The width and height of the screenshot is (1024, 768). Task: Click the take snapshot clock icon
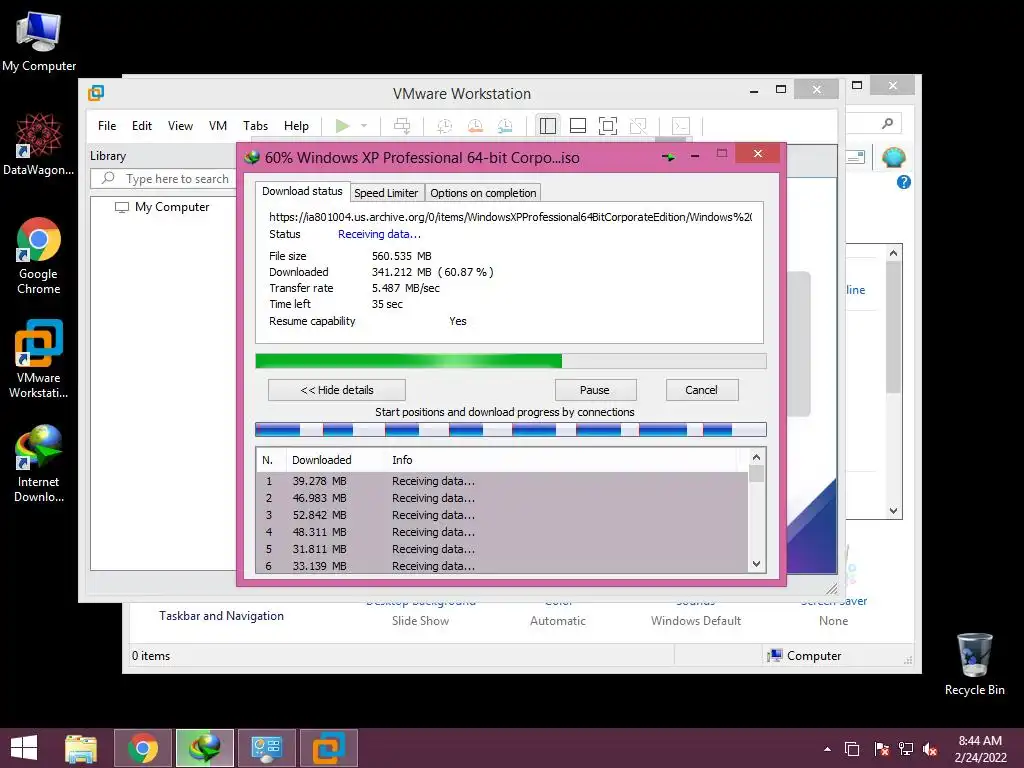[444, 125]
